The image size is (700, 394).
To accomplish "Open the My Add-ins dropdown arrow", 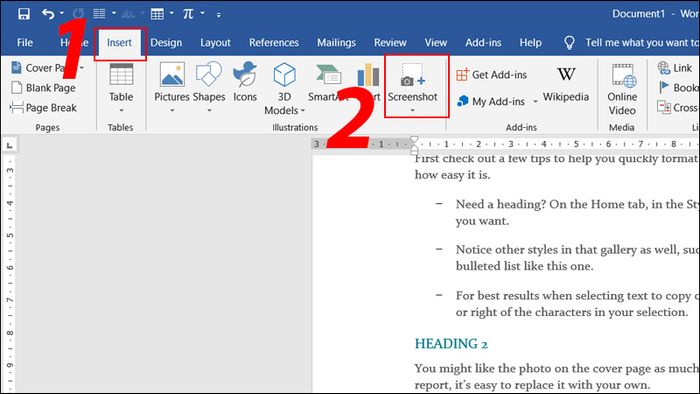I will pyautogui.click(x=535, y=102).
